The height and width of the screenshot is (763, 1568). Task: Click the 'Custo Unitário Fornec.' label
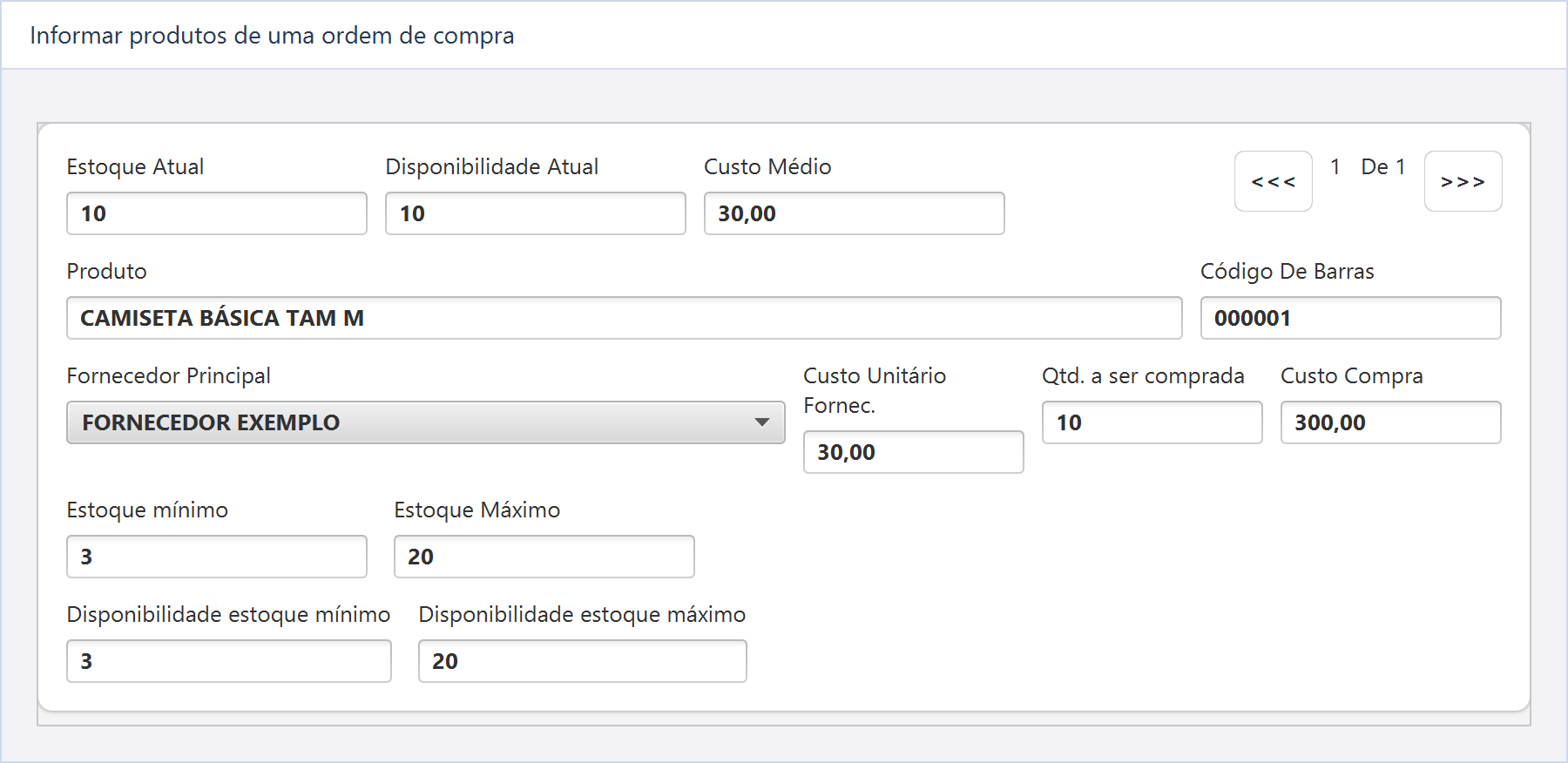coord(875,390)
